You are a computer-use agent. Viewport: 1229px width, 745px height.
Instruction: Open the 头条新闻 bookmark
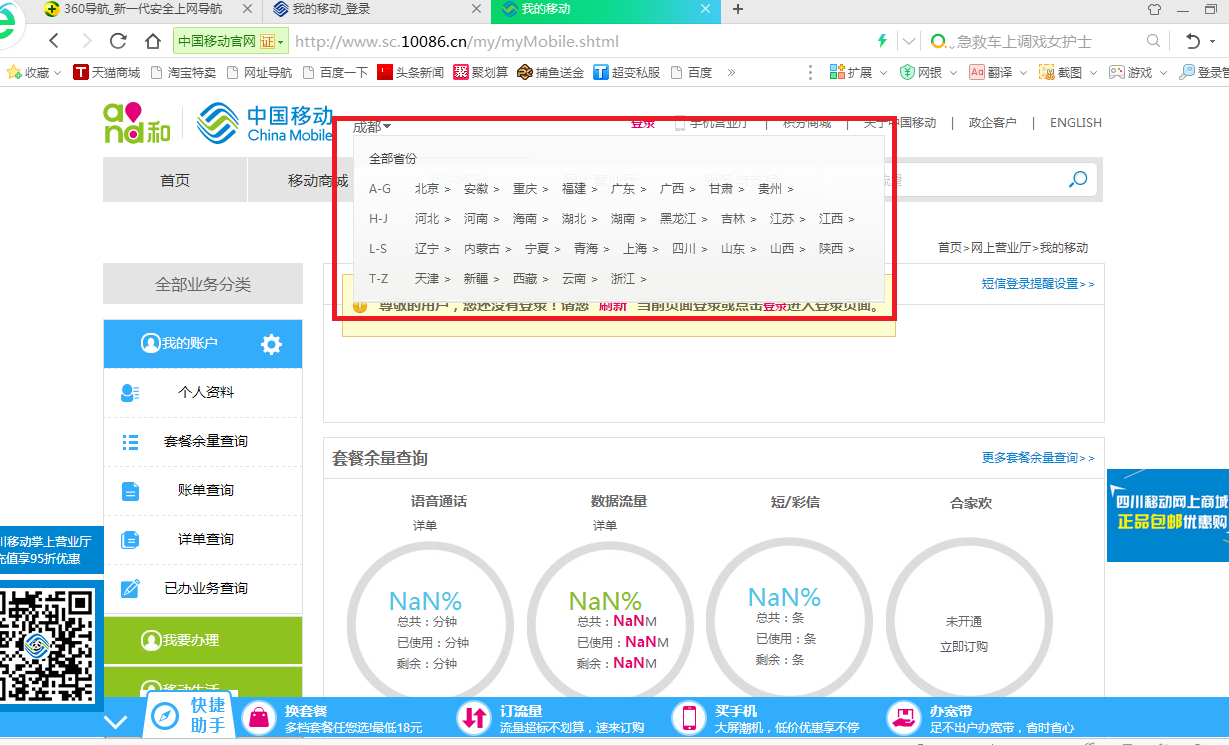[410, 72]
